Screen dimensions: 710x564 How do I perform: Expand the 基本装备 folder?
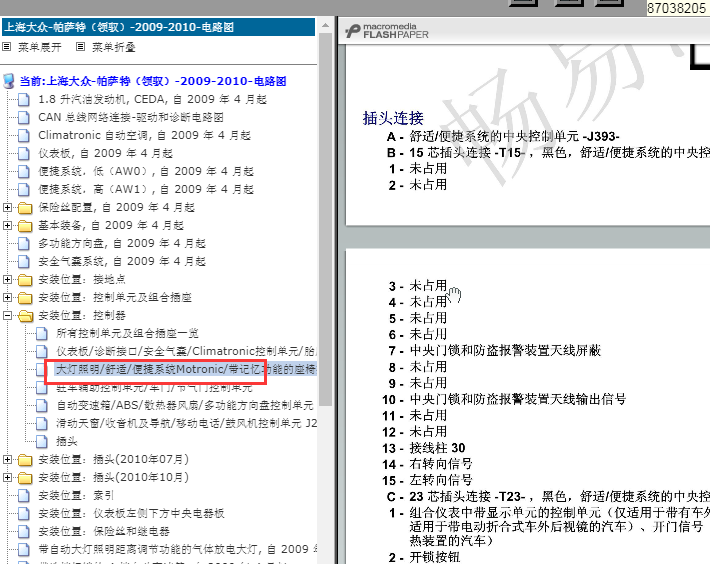(7, 225)
